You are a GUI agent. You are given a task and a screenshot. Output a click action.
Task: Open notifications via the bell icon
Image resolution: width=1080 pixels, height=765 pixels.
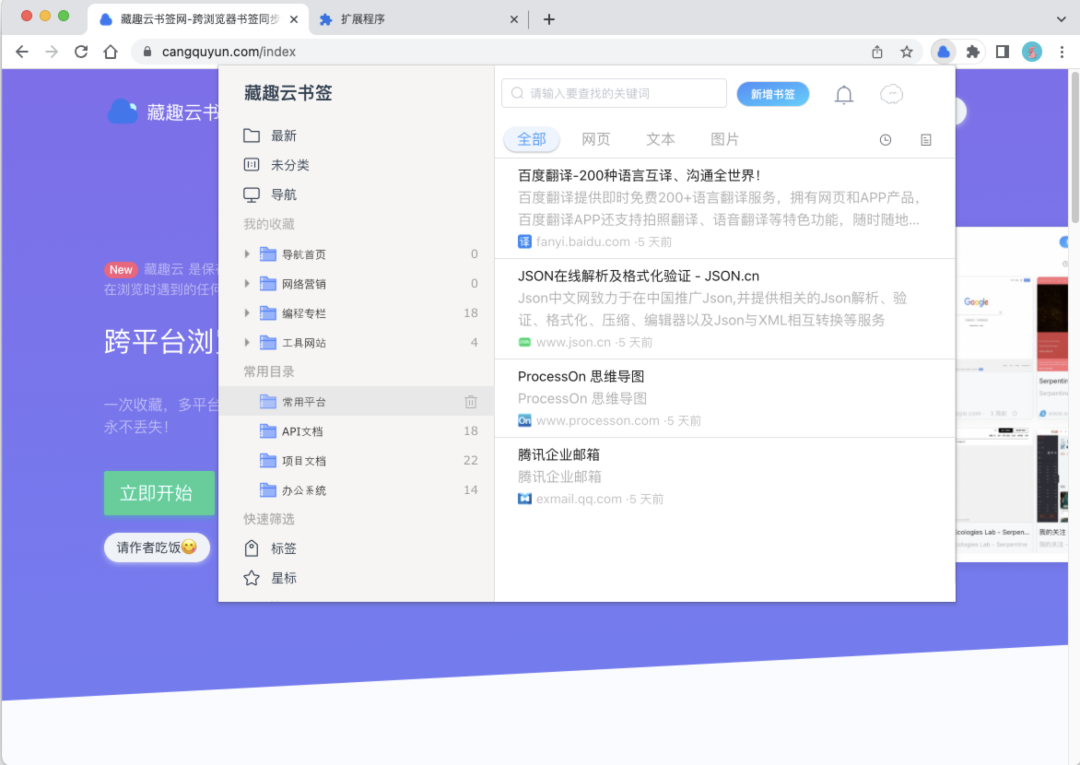click(843, 94)
